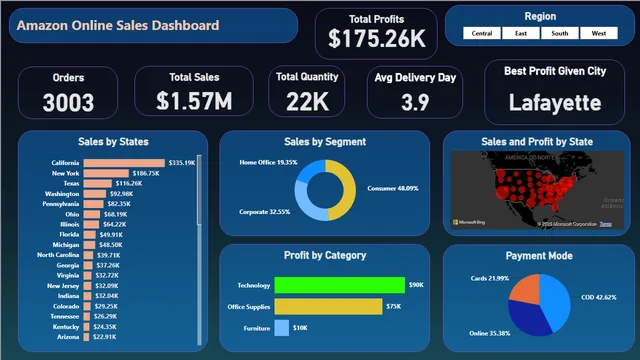Image resolution: width=640 pixels, height=360 pixels.
Task: Click the Virginia state label
Action: pos(68,276)
